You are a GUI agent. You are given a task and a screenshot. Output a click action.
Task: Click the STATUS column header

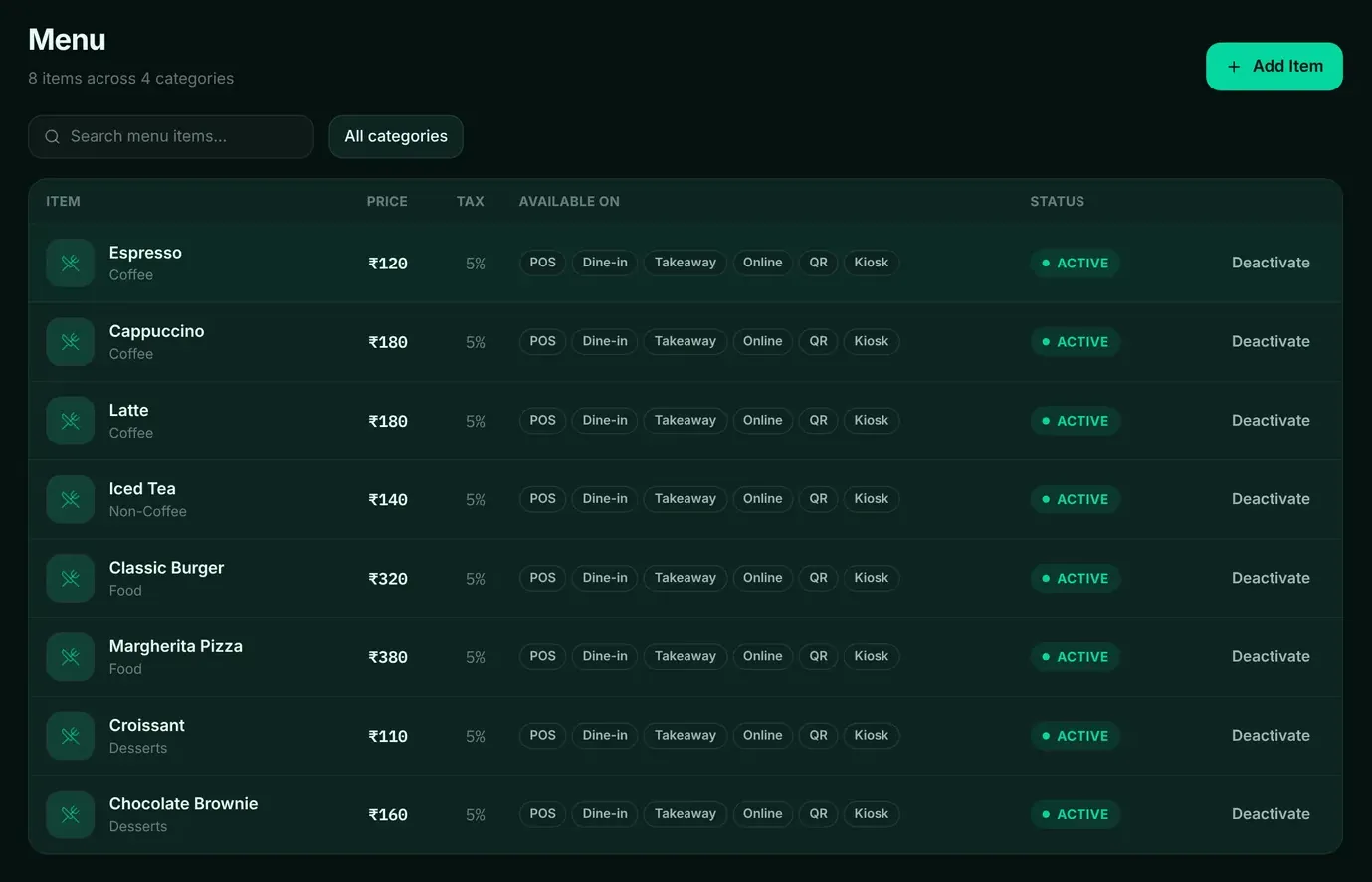pos(1057,201)
